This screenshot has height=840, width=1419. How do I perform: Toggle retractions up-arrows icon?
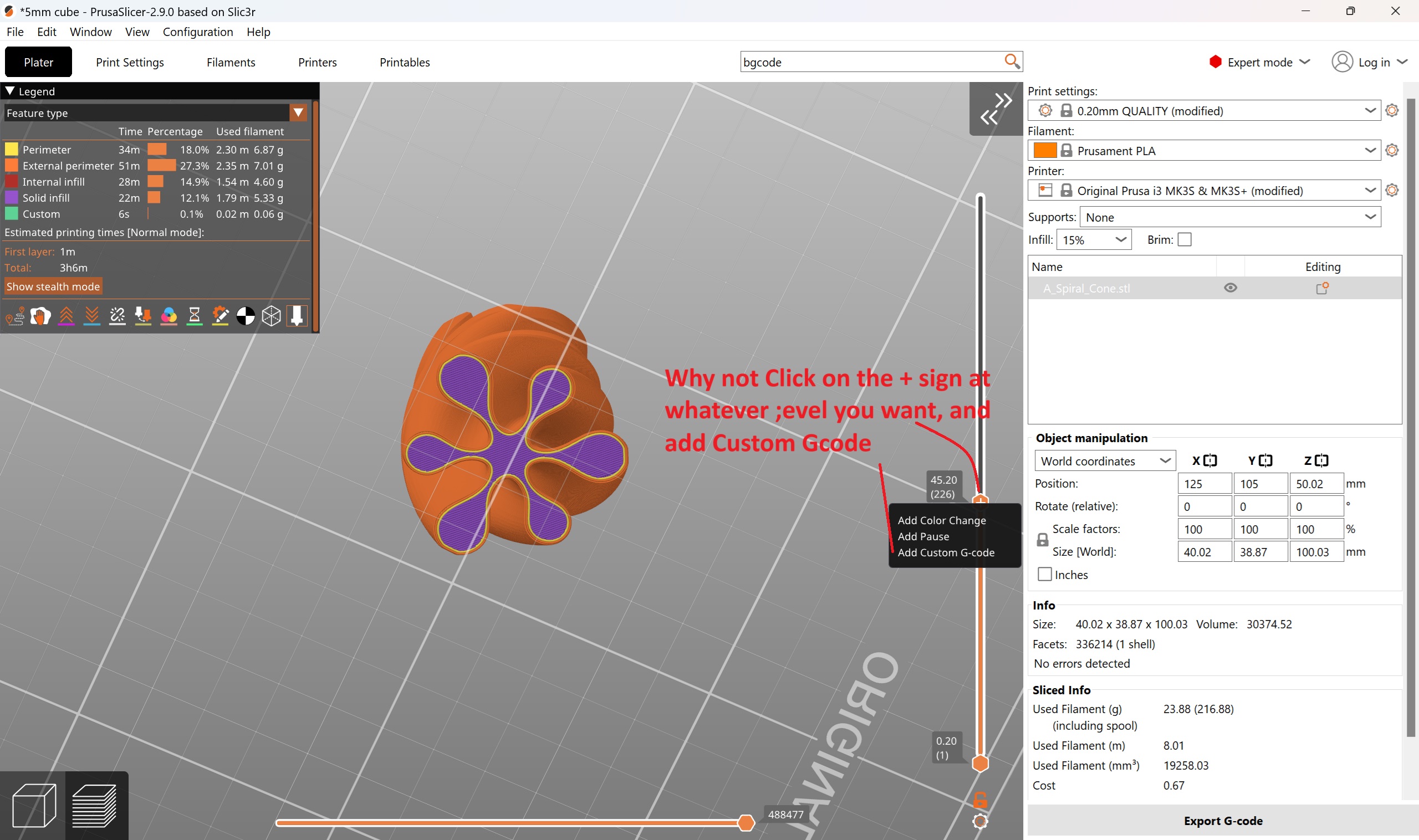click(67, 316)
